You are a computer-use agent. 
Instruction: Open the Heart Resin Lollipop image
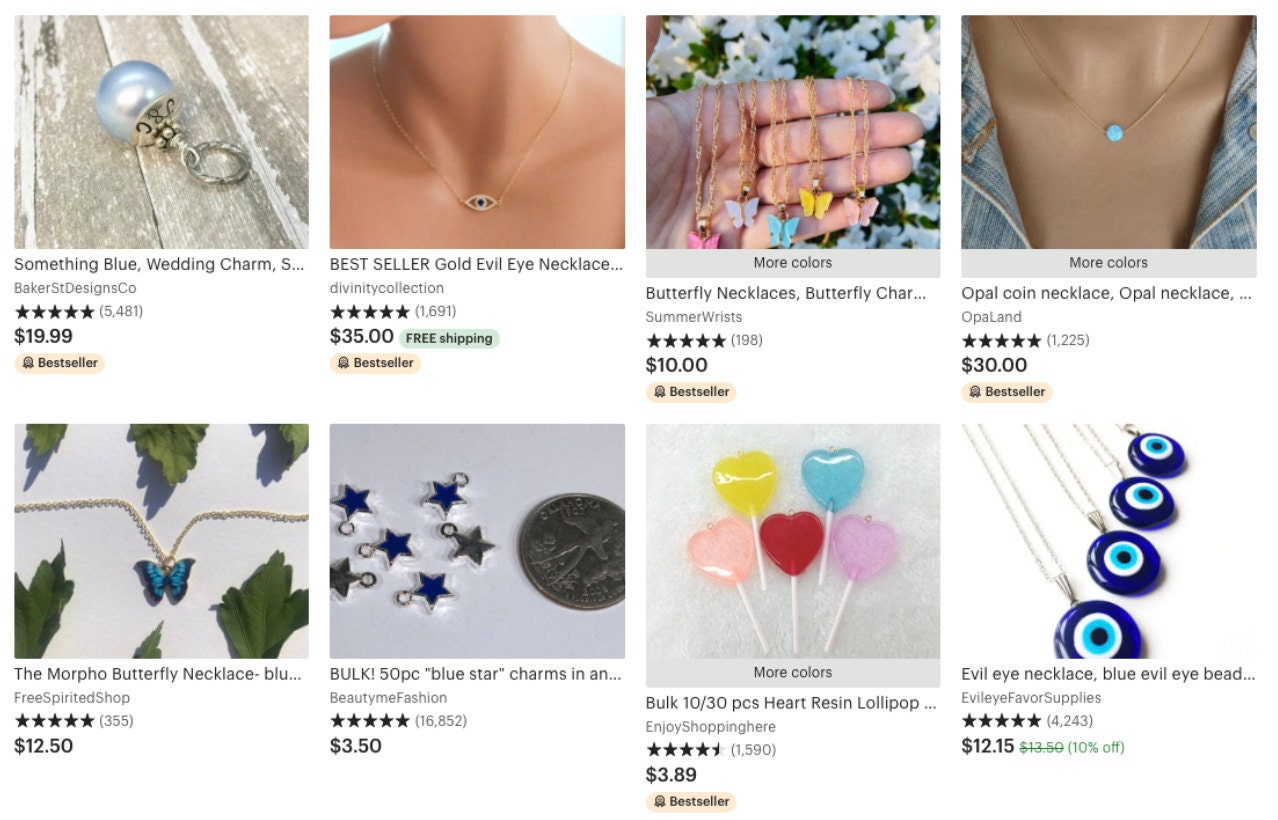coord(793,541)
